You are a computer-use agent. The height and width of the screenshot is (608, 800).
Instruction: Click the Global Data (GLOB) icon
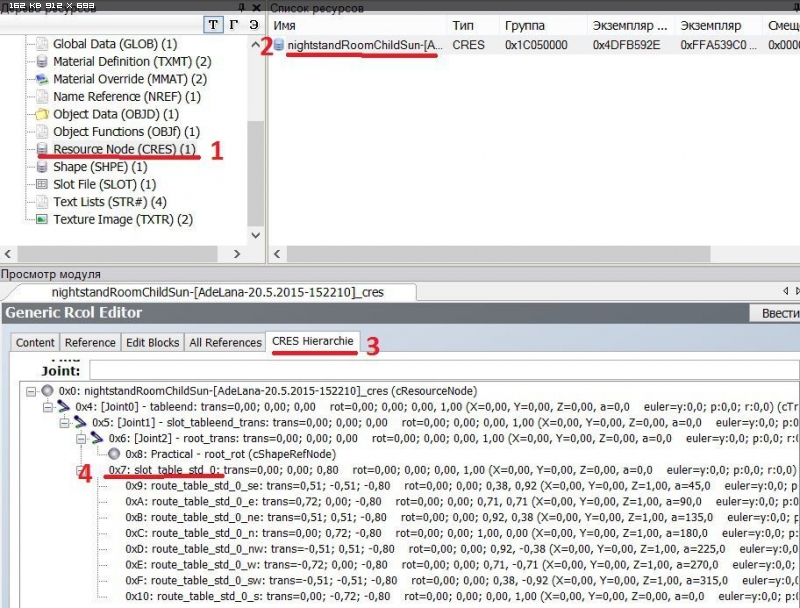pos(42,44)
